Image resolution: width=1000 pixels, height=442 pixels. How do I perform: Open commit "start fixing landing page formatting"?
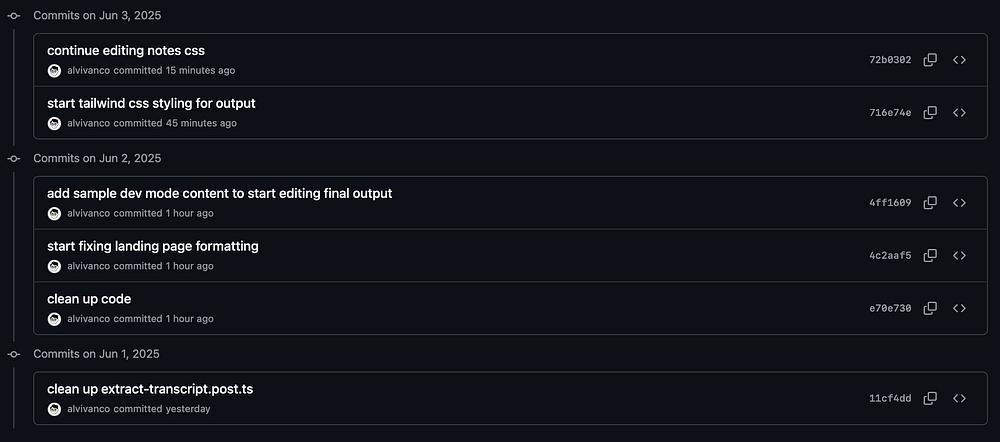click(152, 246)
